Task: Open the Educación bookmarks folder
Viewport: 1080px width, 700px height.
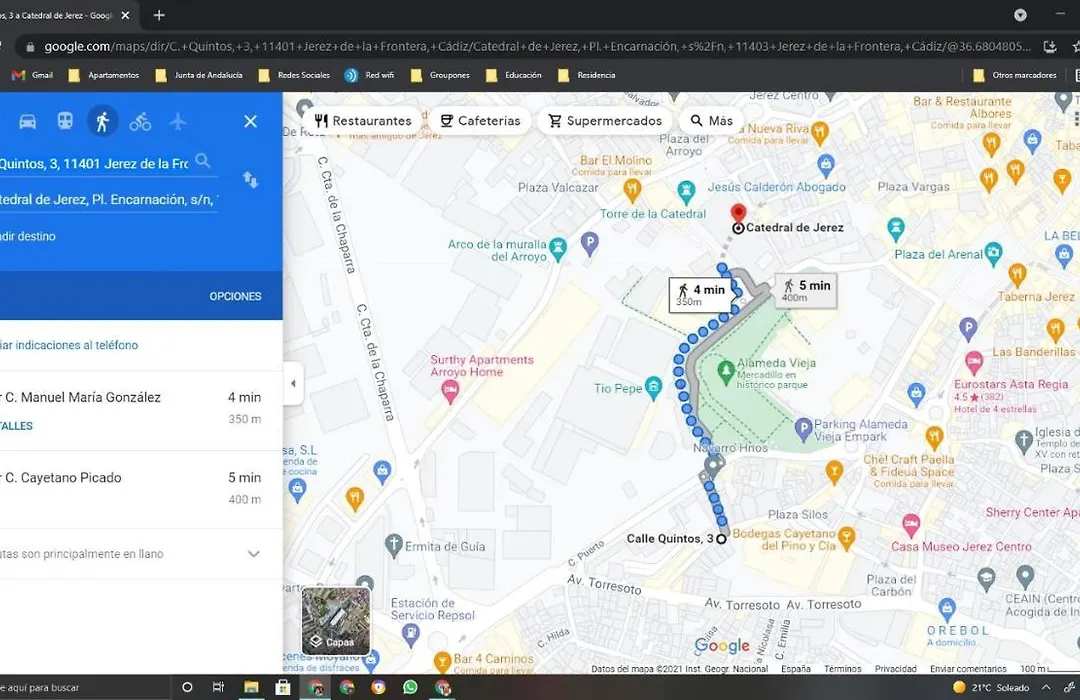Action: 514,75
